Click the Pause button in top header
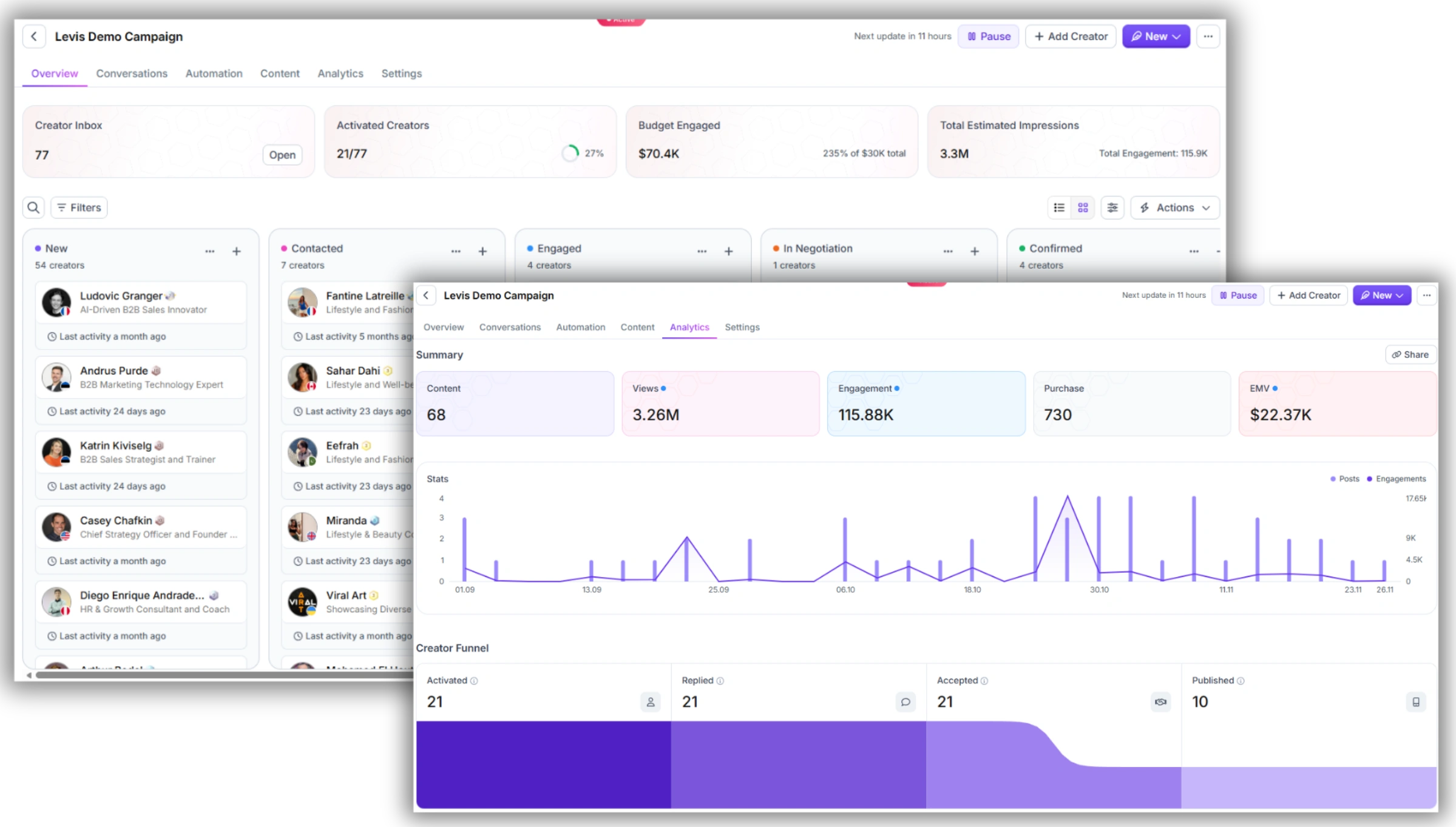Image resolution: width=1456 pixels, height=827 pixels. [988, 36]
